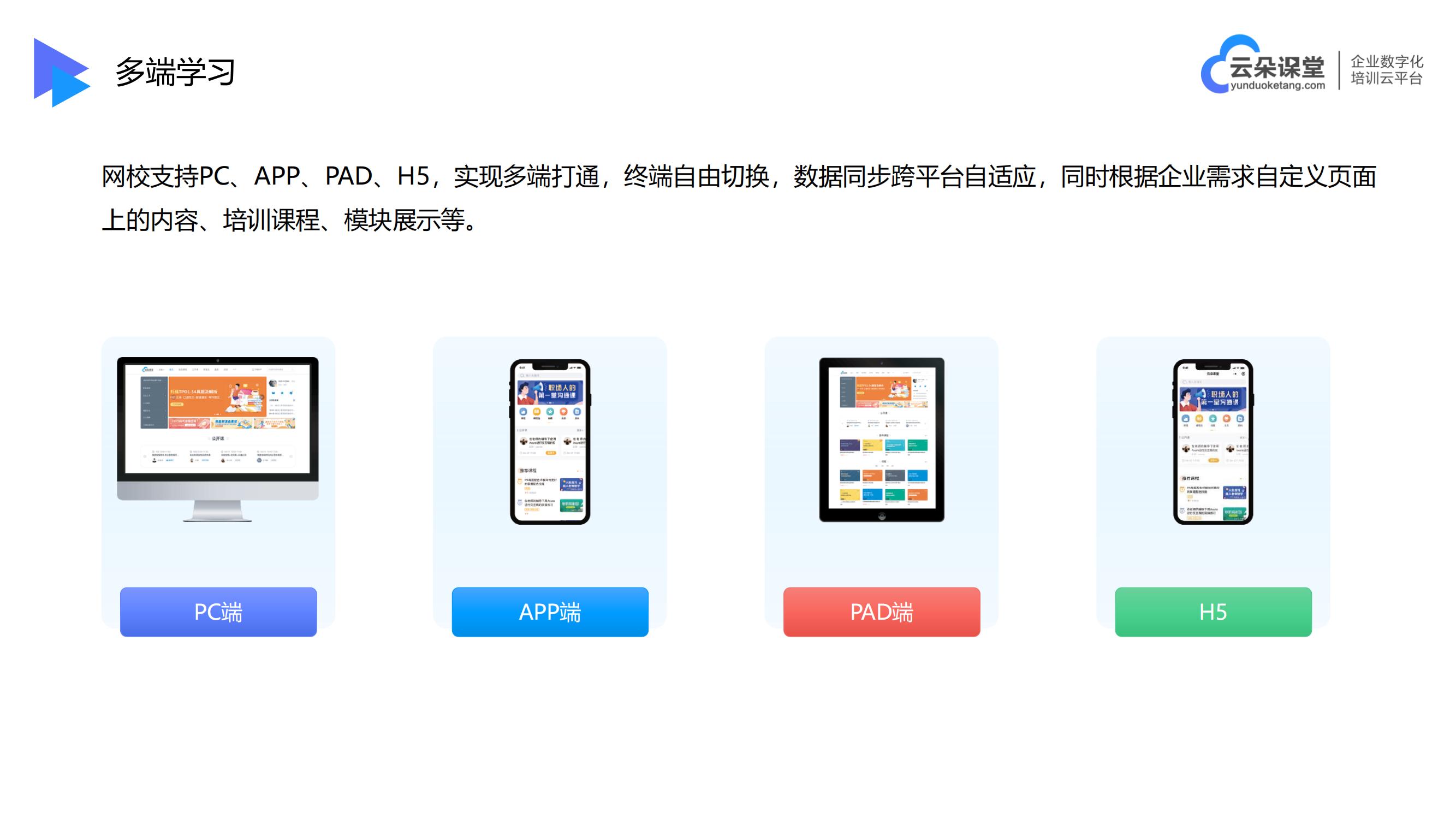This screenshot has width=1456, height=819.
Task: Open 企业数字化培训云平台 menu
Action: coord(1389,74)
